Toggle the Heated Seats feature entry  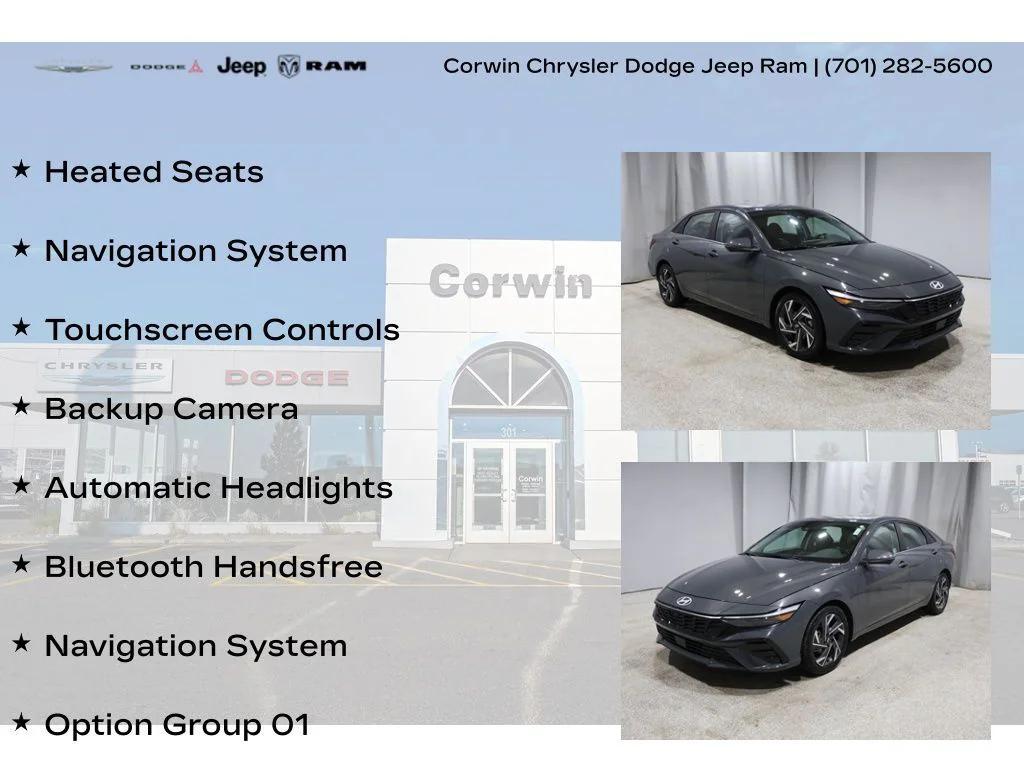point(153,172)
